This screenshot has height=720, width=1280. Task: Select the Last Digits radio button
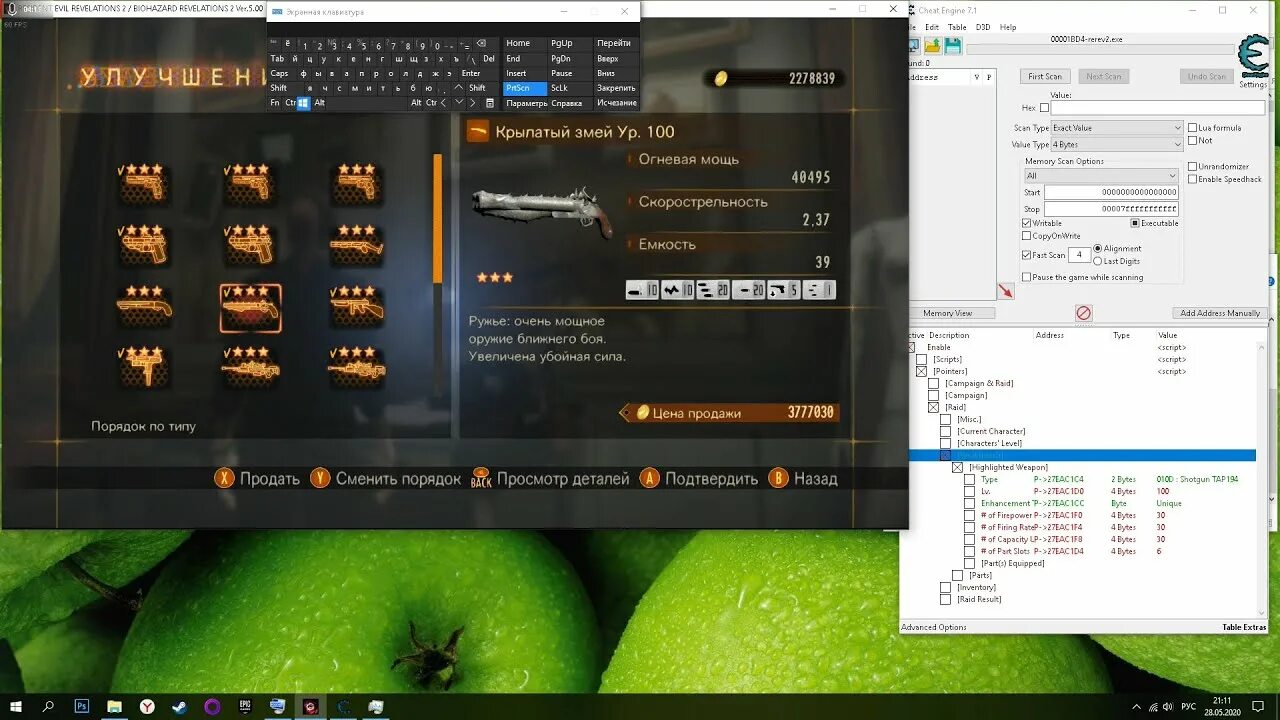pyautogui.click(x=1098, y=261)
